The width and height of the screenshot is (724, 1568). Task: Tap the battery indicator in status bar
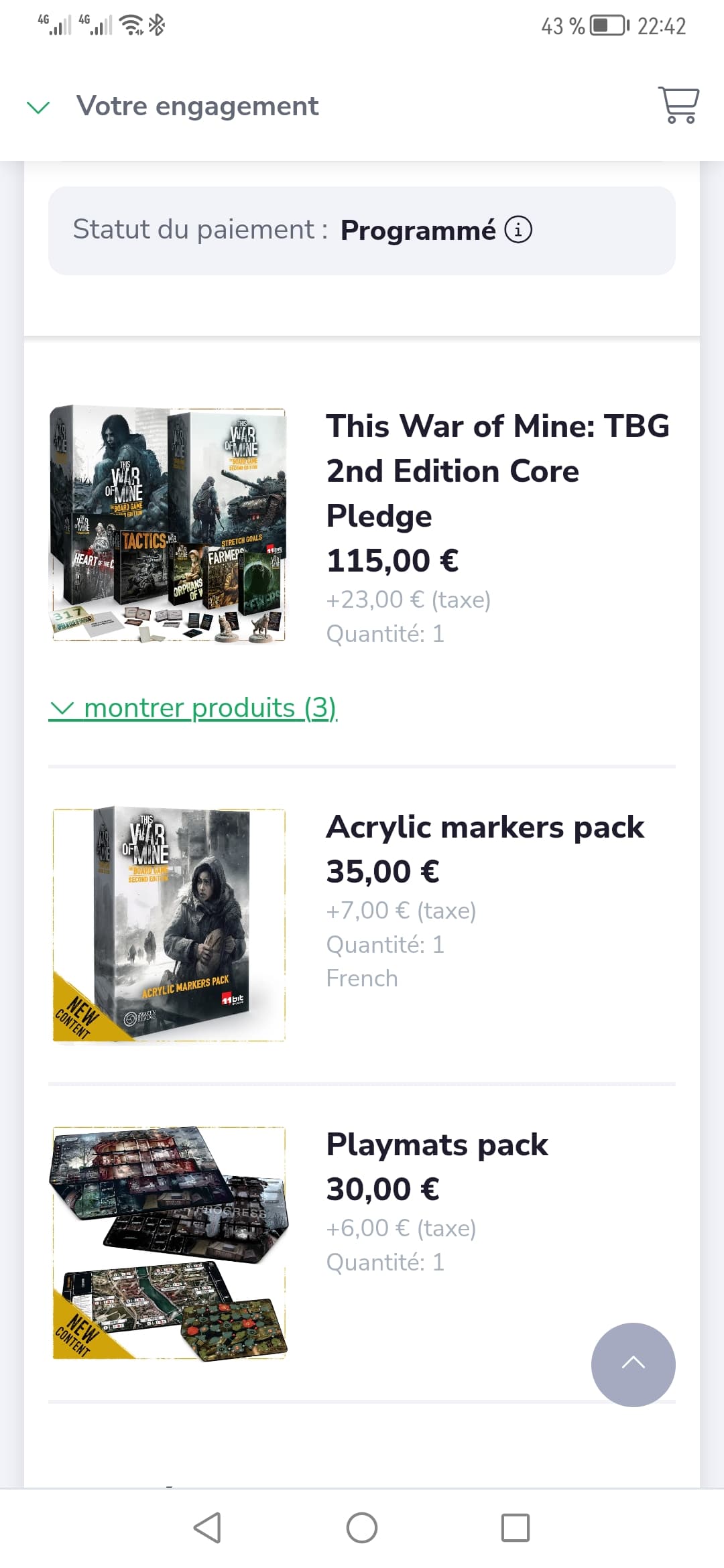click(609, 26)
